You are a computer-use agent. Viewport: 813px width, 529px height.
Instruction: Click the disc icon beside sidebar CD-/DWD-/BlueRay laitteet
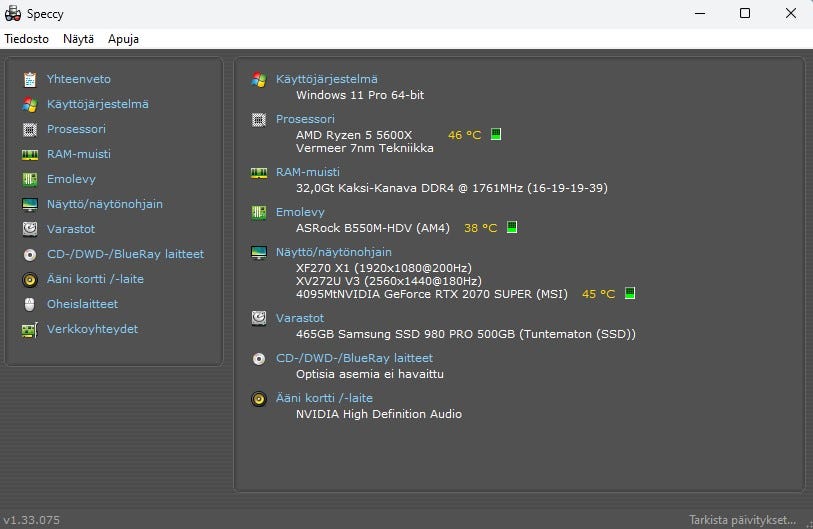30,255
